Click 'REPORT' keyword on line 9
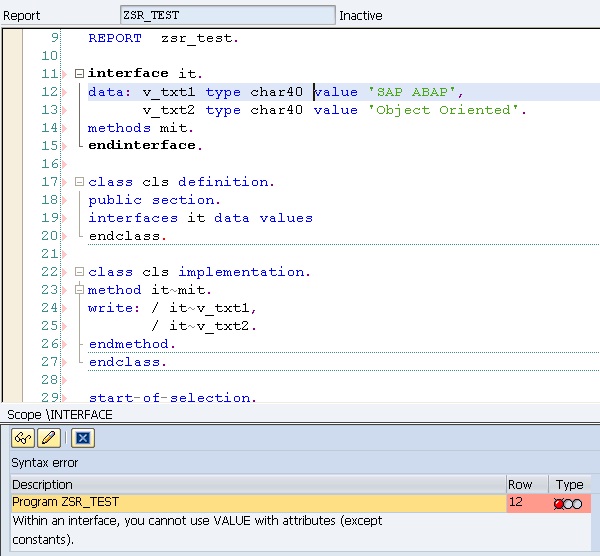This screenshot has width=600, height=556. (115, 38)
